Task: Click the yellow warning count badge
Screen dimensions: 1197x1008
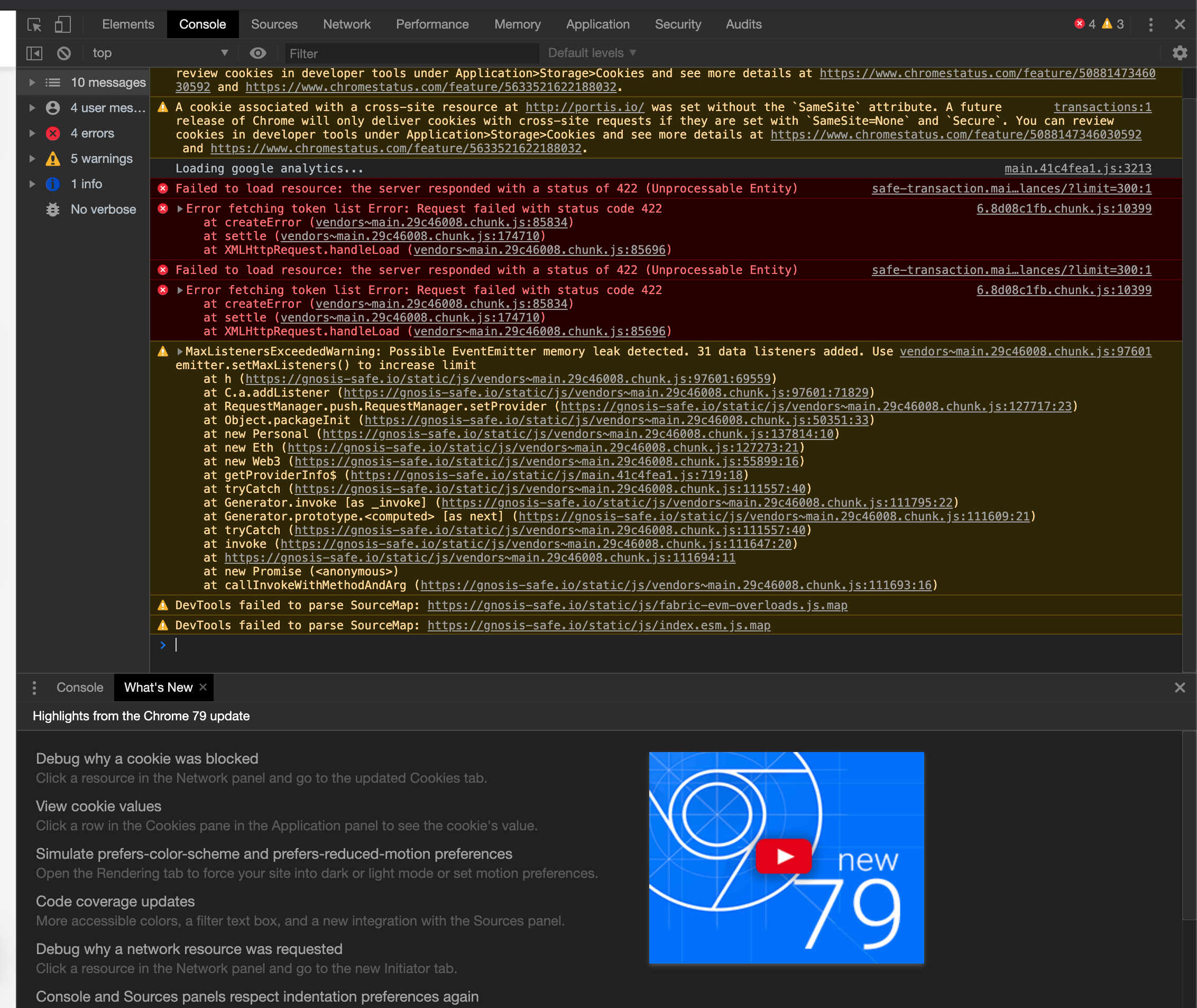Action: point(1113,24)
